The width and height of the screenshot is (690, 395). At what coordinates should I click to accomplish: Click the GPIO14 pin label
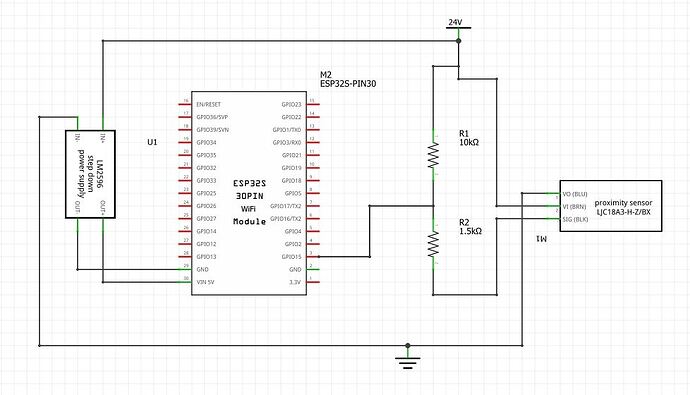(x=206, y=231)
